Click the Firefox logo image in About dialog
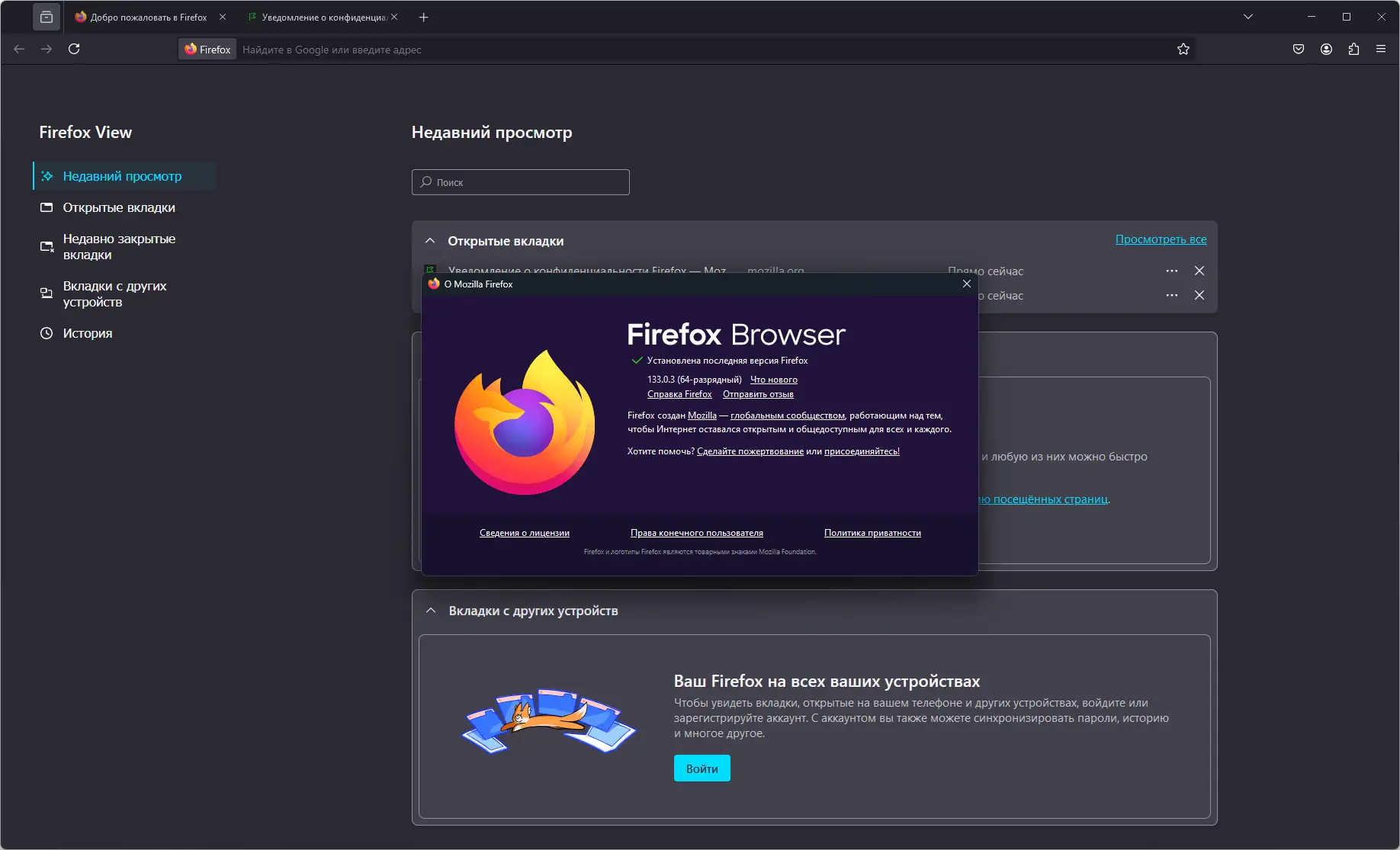 point(525,422)
